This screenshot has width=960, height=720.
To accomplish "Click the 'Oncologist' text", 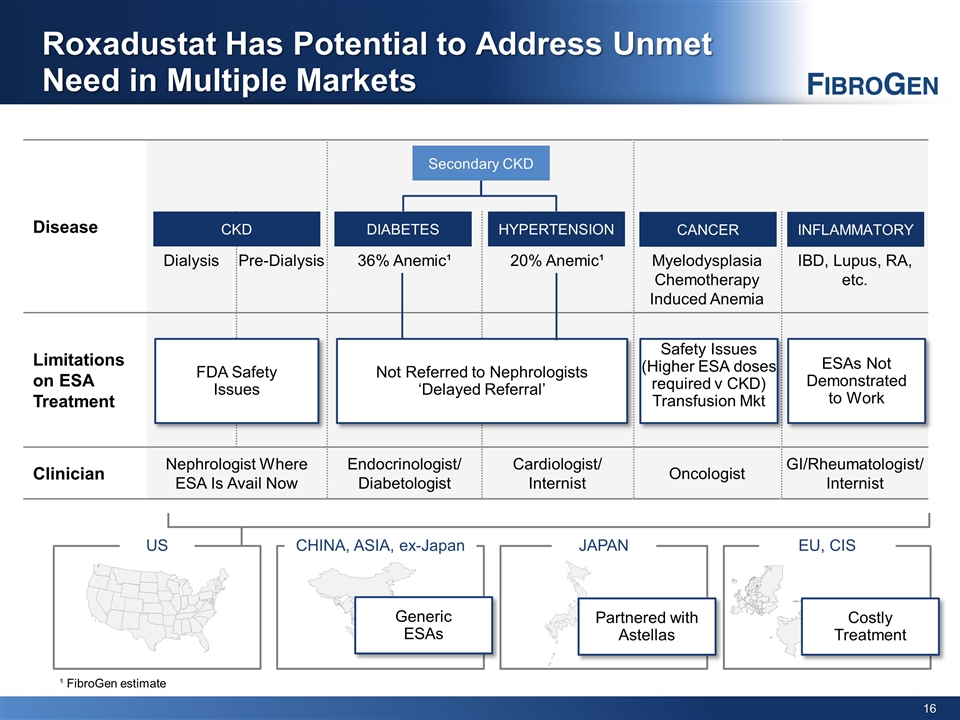I will pos(707,474).
